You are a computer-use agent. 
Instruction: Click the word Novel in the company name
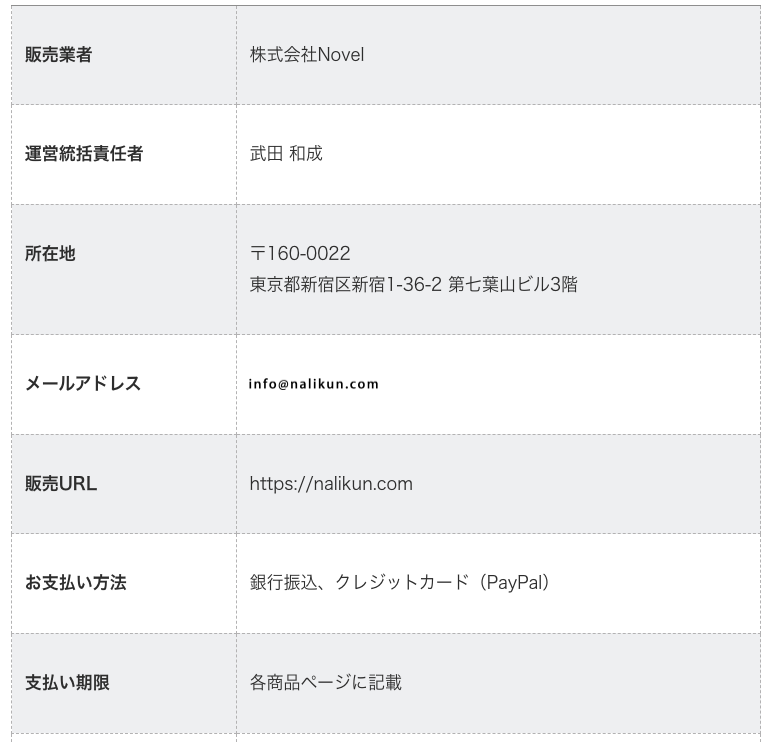(x=341, y=55)
